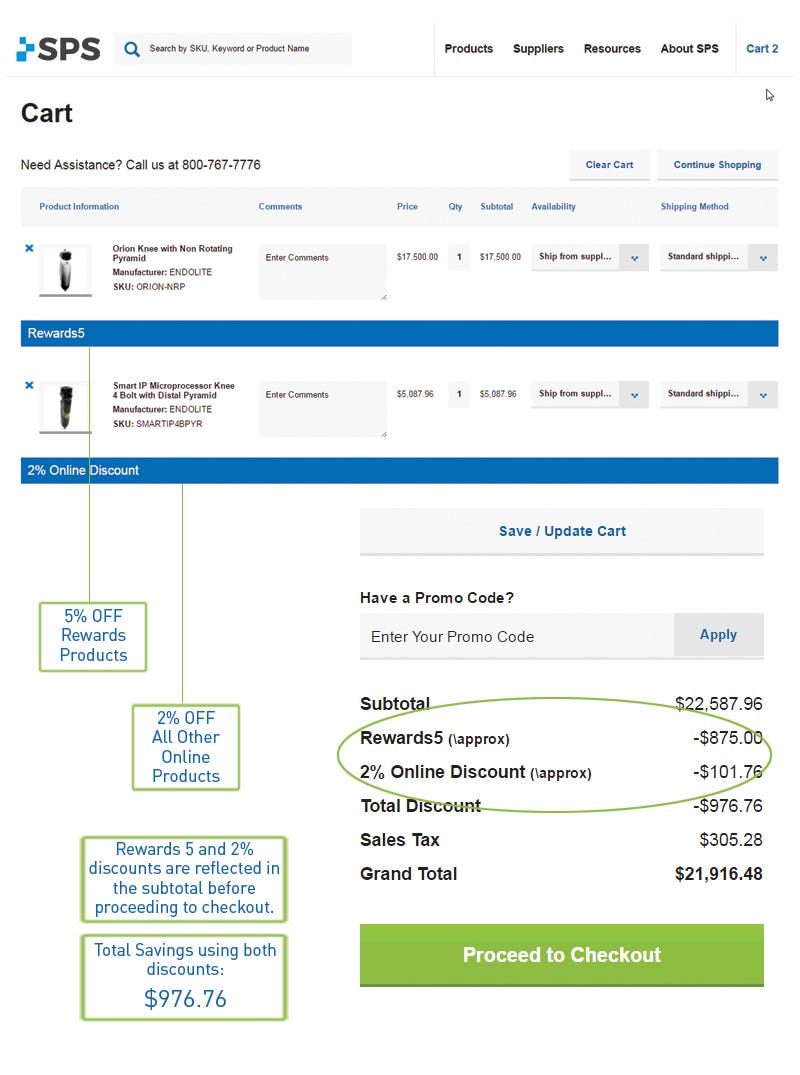Open the Resources menu
The height and width of the screenshot is (1075, 800).
tap(612, 49)
